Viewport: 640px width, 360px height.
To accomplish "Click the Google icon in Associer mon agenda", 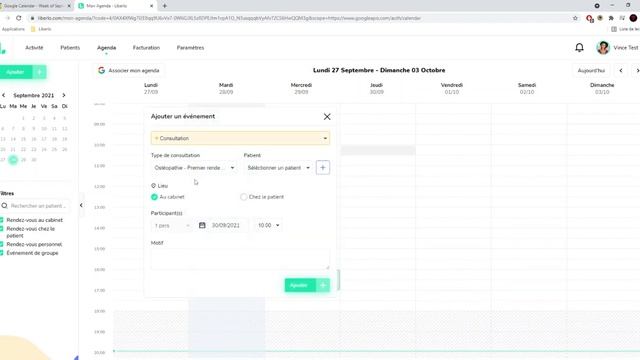I will (x=101, y=70).
